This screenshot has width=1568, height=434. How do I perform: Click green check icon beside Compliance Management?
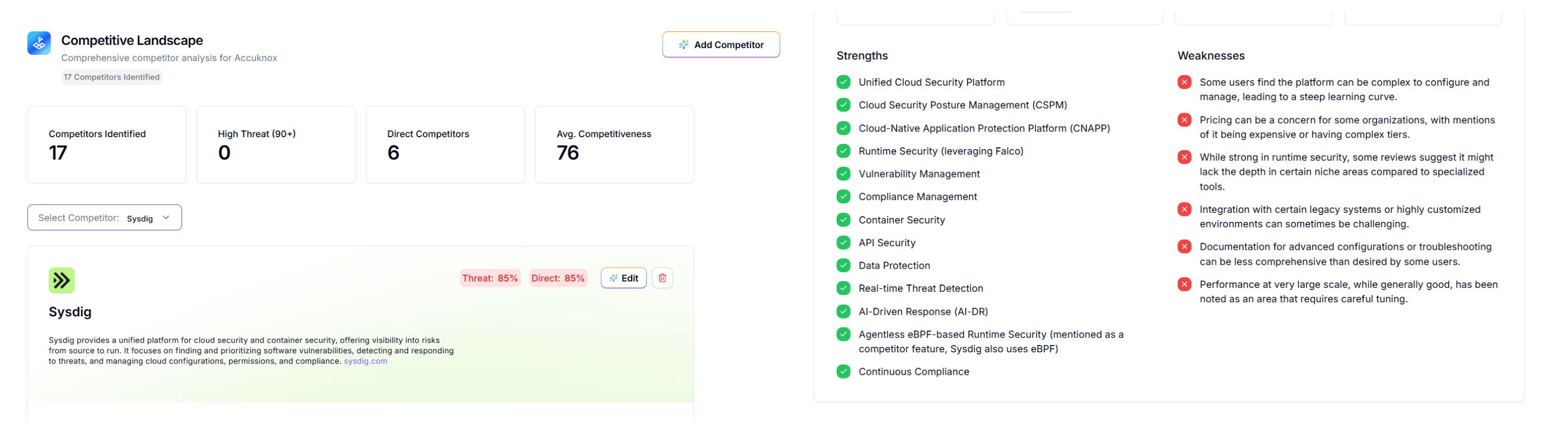843,196
